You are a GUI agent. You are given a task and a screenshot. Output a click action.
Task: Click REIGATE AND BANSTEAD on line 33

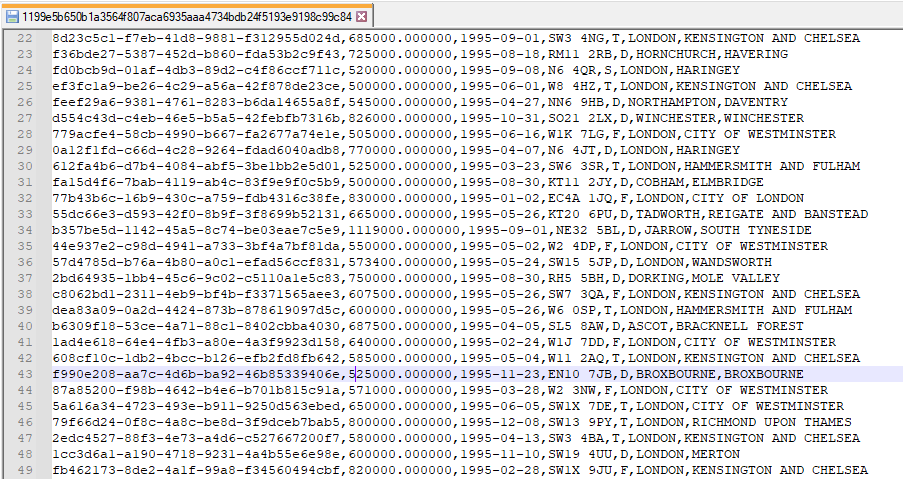(x=788, y=214)
